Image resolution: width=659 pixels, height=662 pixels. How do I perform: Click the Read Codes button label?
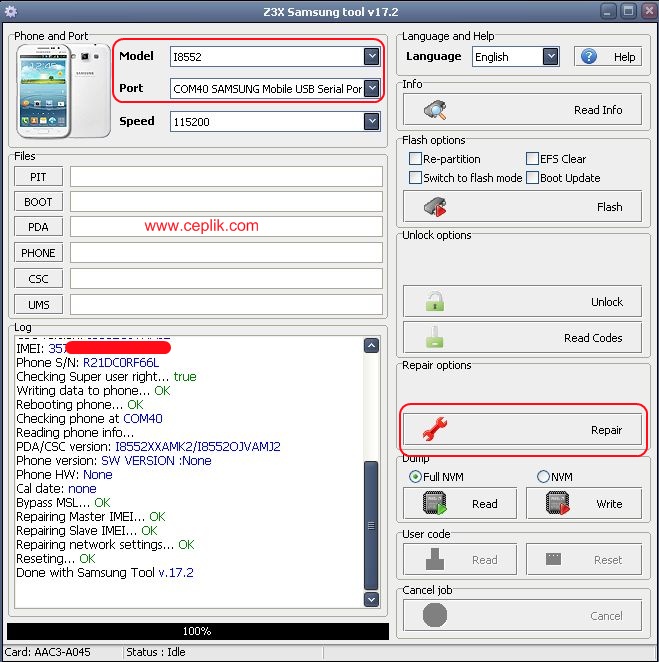(x=593, y=338)
